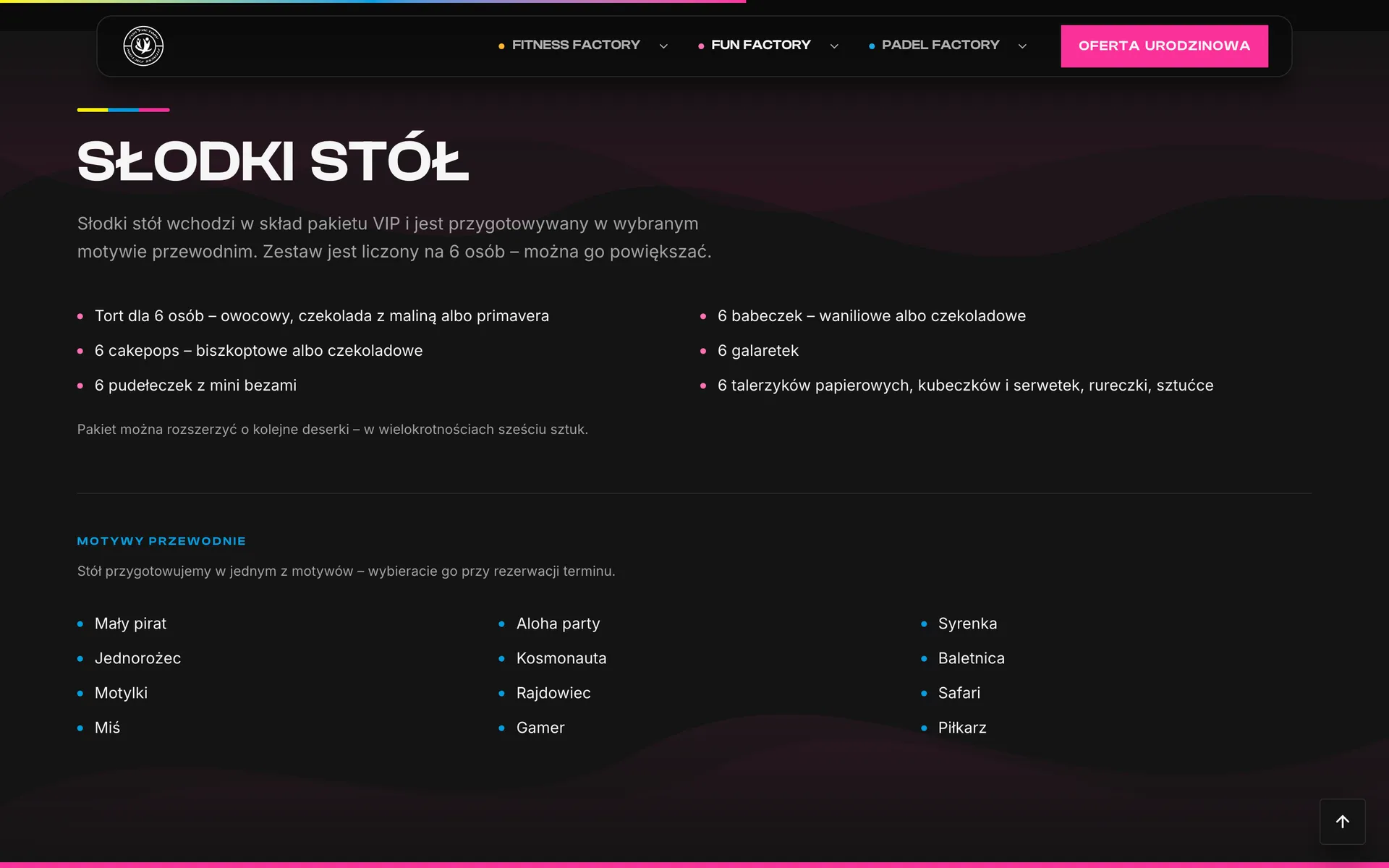The image size is (1389, 868).
Task: Select the 'Tort dla 6 osób' list item
Action: click(322, 316)
